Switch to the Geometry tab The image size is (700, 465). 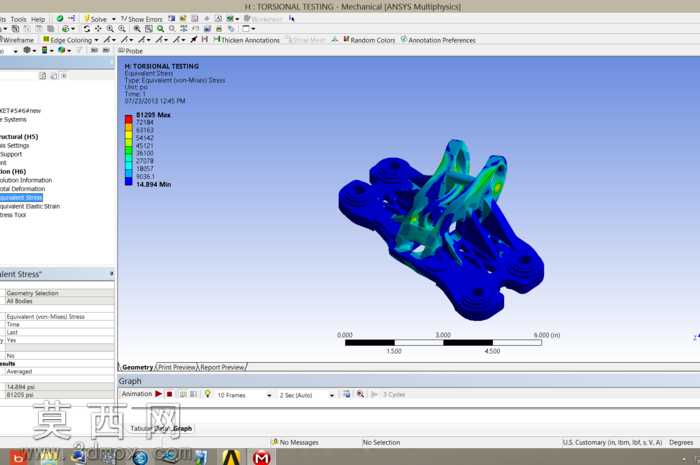pos(137,367)
